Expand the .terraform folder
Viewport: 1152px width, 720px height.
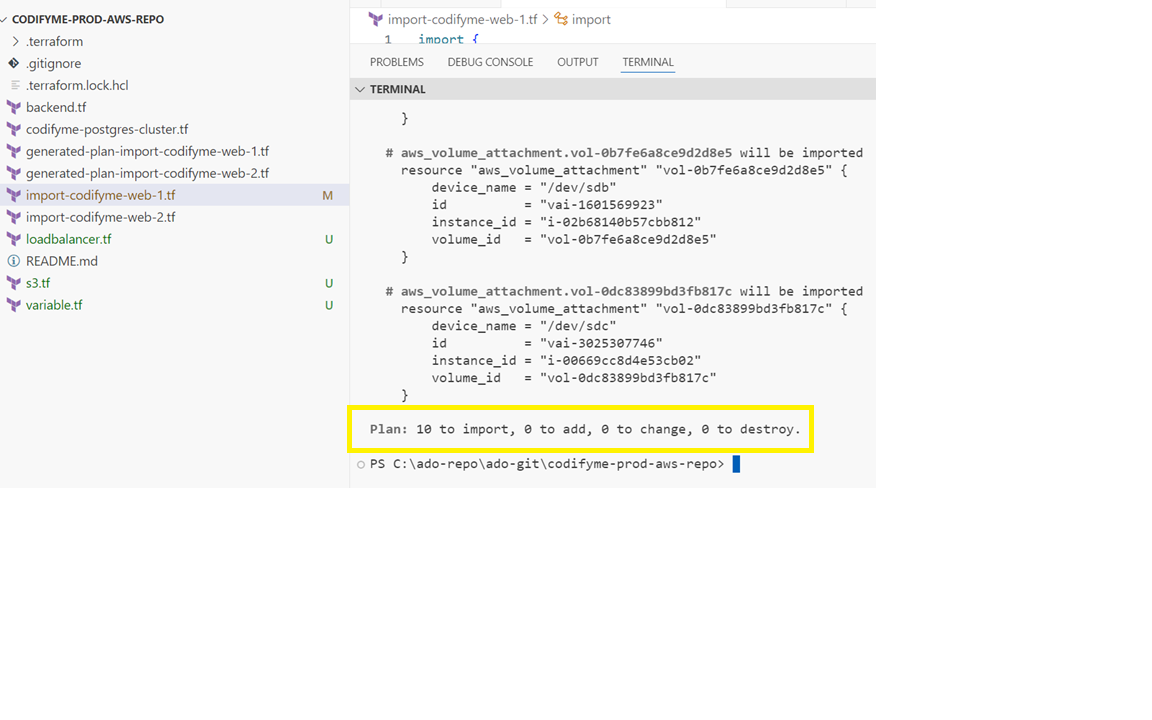click(x=15, y=41)
